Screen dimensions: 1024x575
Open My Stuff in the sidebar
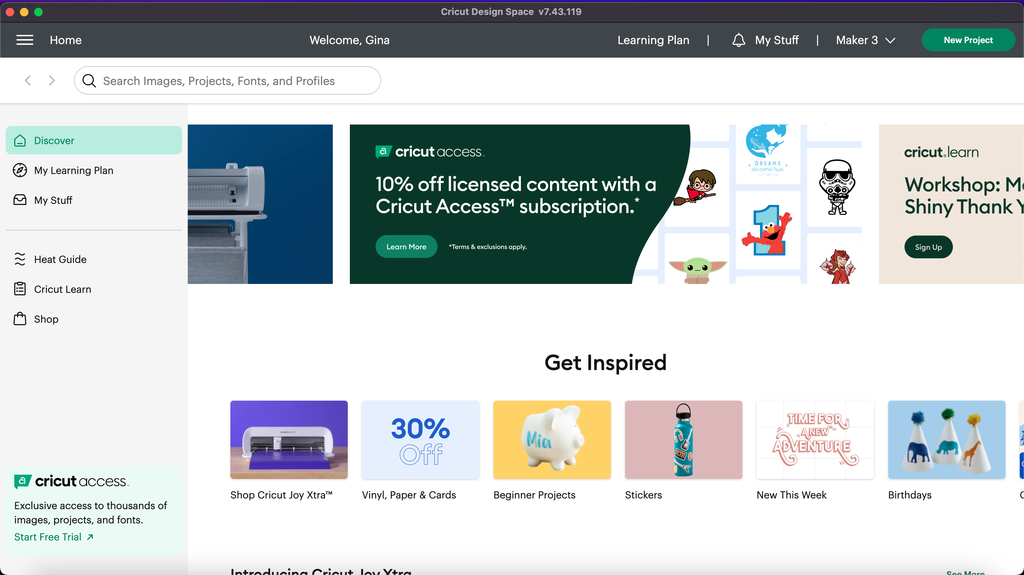pyautogui.click(x=53, y=200)
